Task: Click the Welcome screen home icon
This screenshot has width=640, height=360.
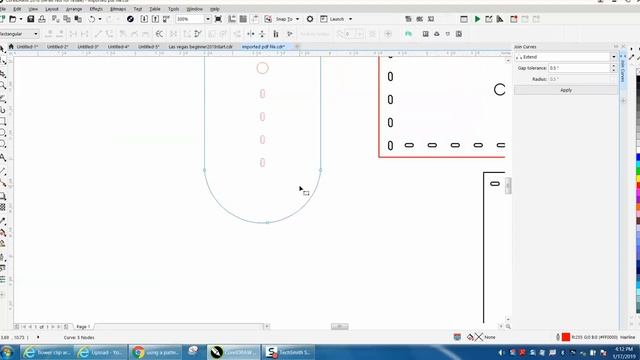Action: pyautogui.click(x=11, y=47)
